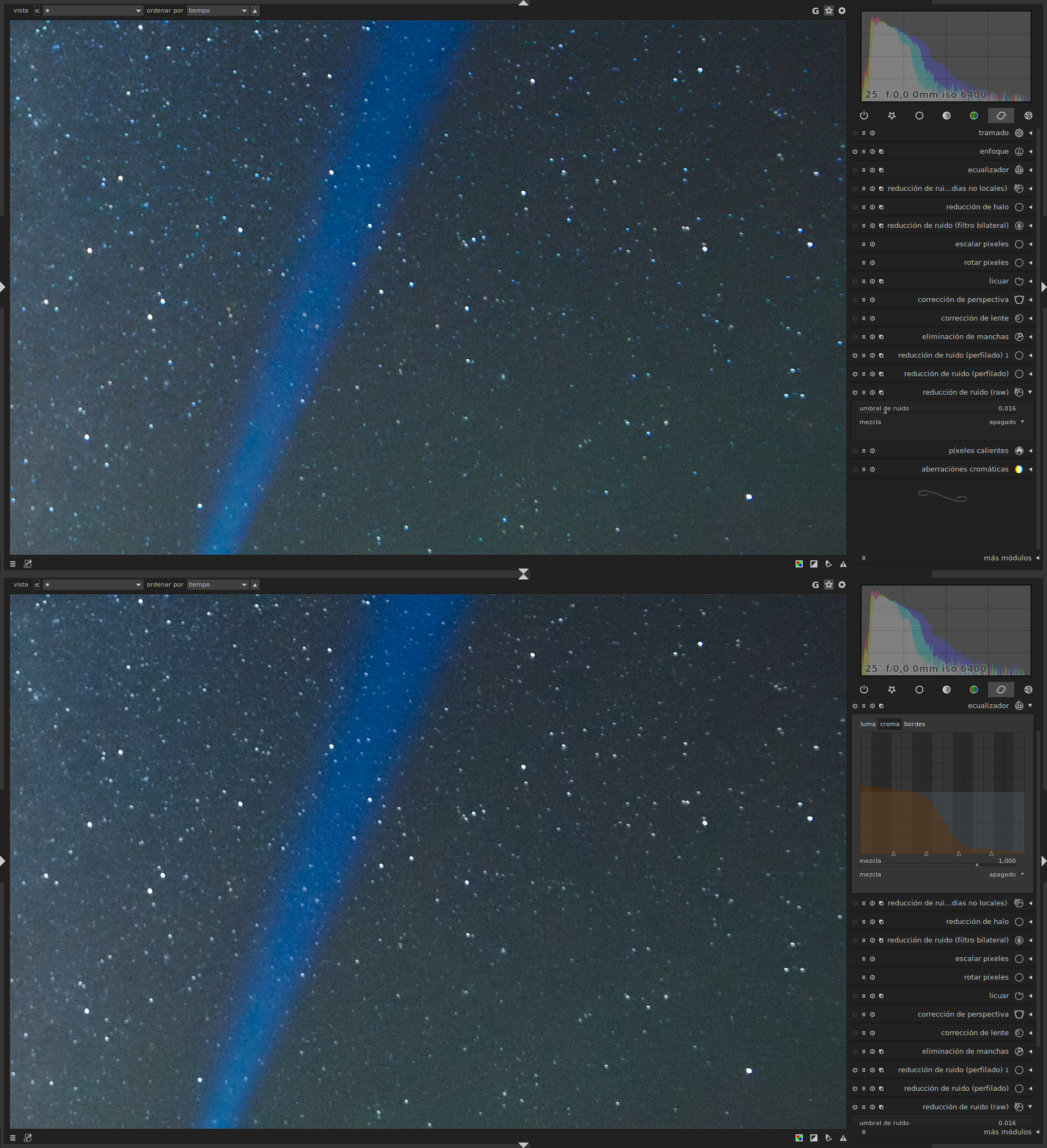Show favourites star group in upper screenshot
The width and height of the screenshot is (1047, 1148).
click(892, 116)
